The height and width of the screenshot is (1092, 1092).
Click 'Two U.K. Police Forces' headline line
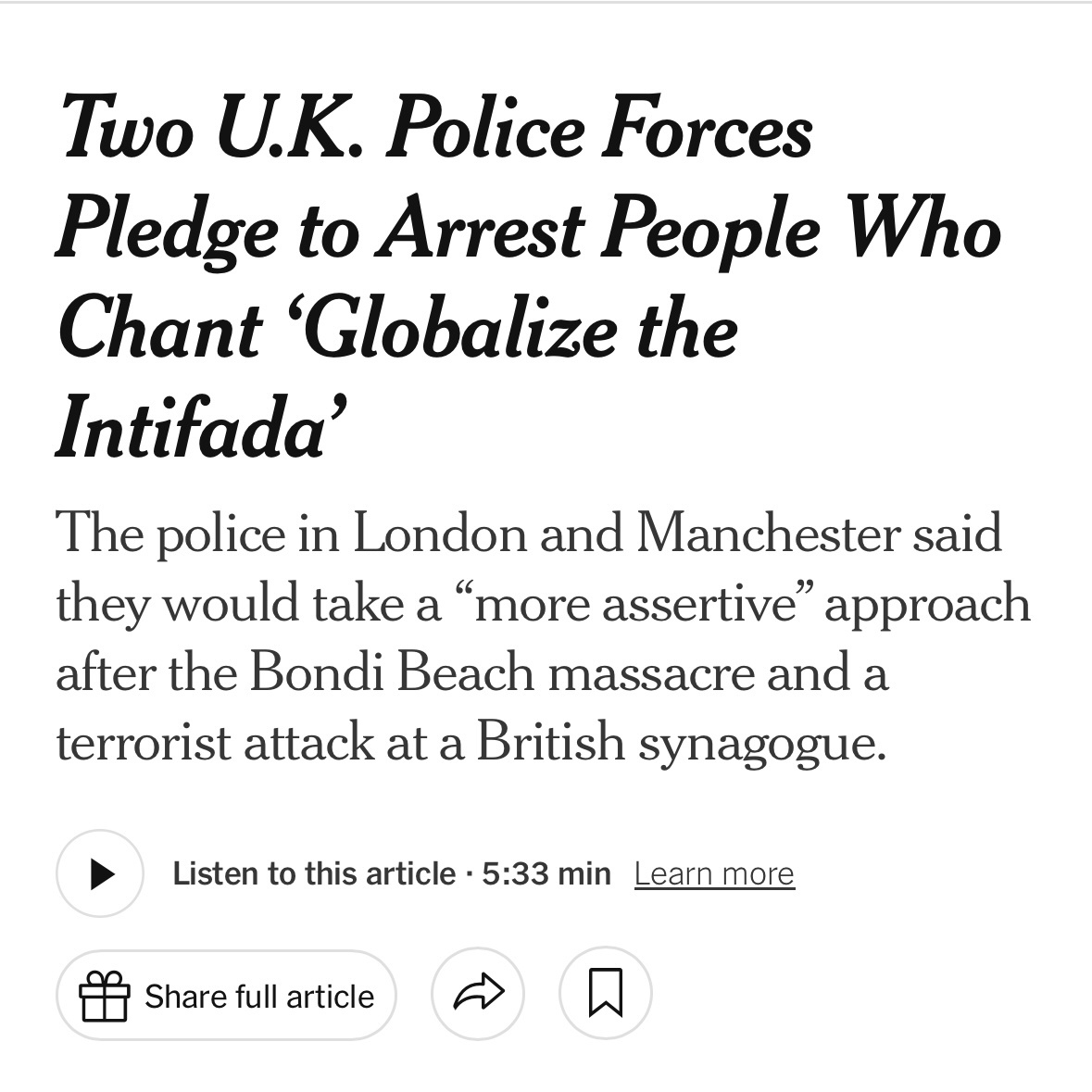[x=434, y=129]
